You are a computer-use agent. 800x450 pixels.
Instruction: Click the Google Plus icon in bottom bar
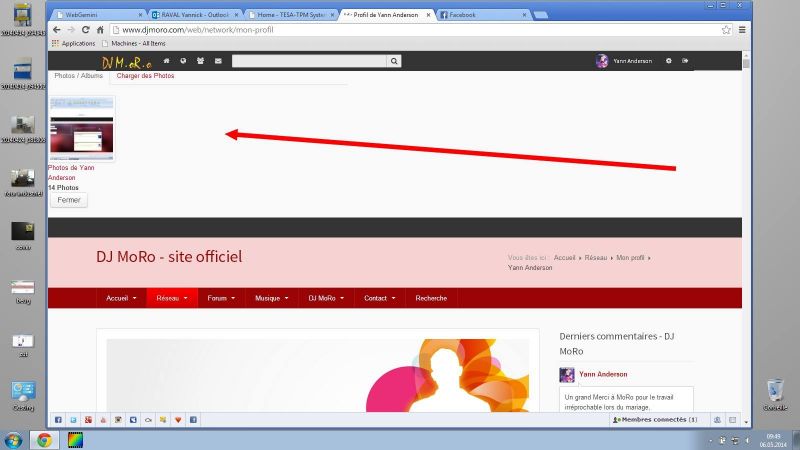pos(88,420)
